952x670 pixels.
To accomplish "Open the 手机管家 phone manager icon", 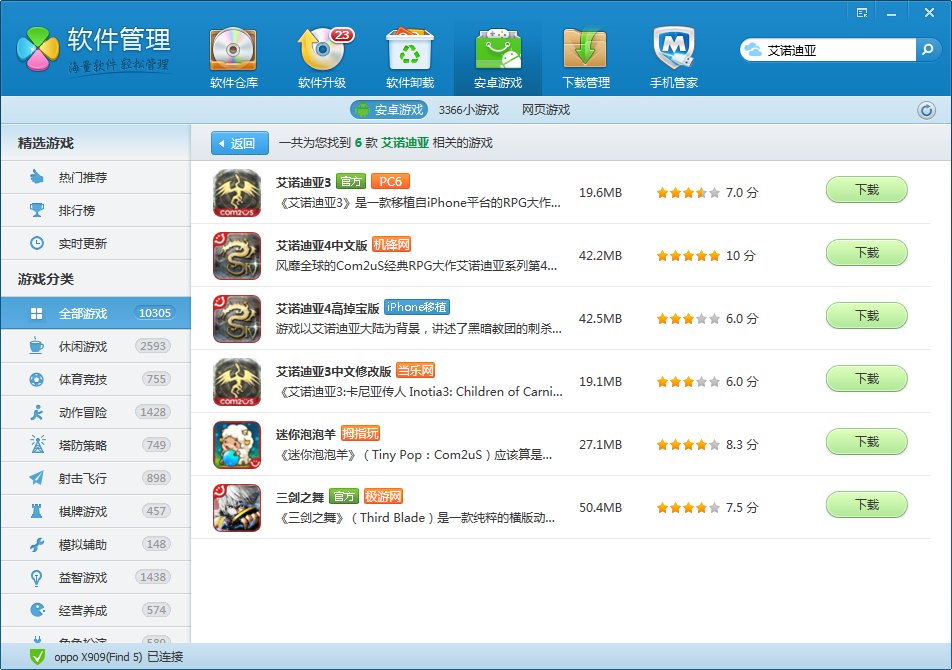I will (x=674, y=58).
